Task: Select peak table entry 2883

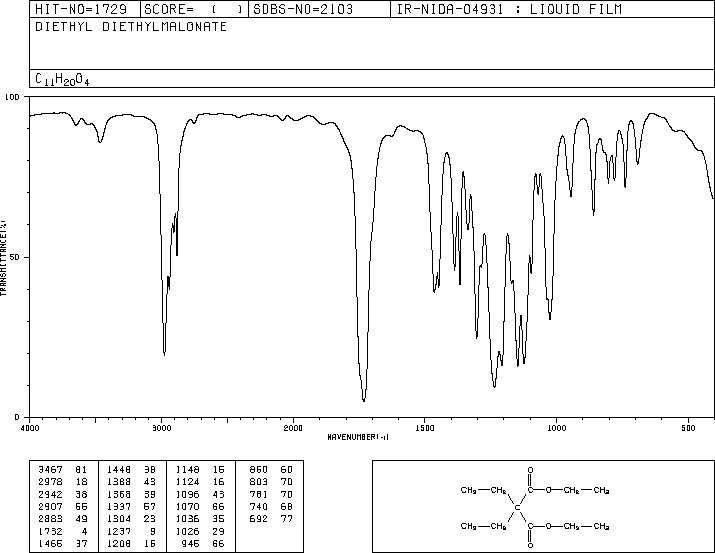Action: (50, 519)
